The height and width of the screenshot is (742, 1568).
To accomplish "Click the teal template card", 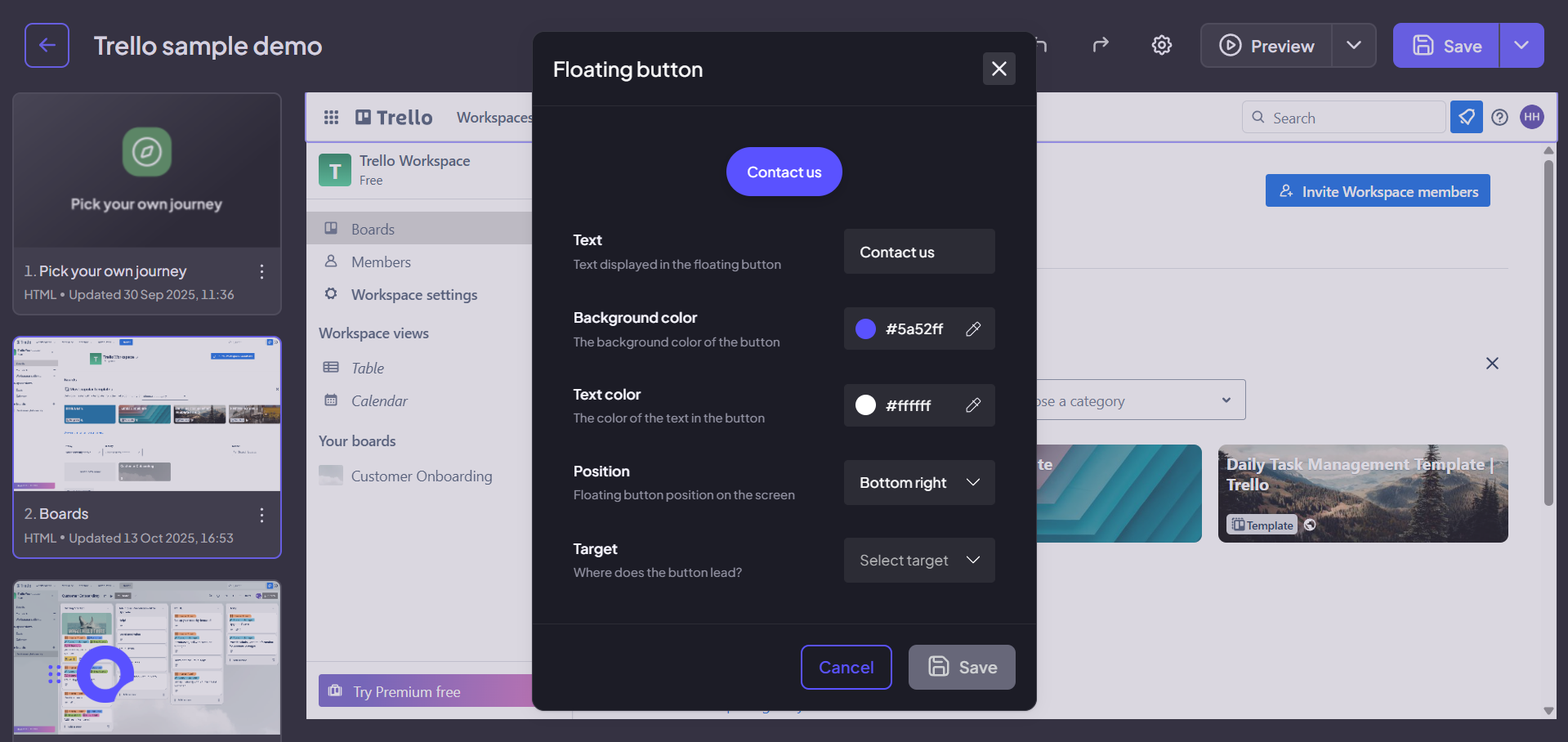I will pyautogui.click(x=1119, y=493).
